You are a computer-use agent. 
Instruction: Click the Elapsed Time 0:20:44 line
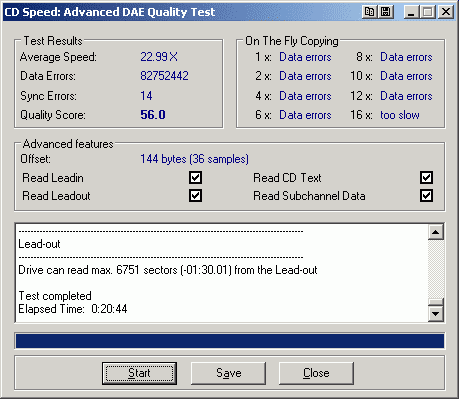[73, 309]
